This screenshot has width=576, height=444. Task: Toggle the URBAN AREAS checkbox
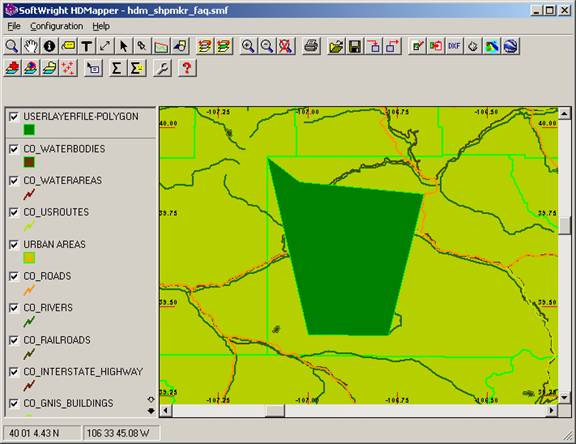click(x=14, y=244)
